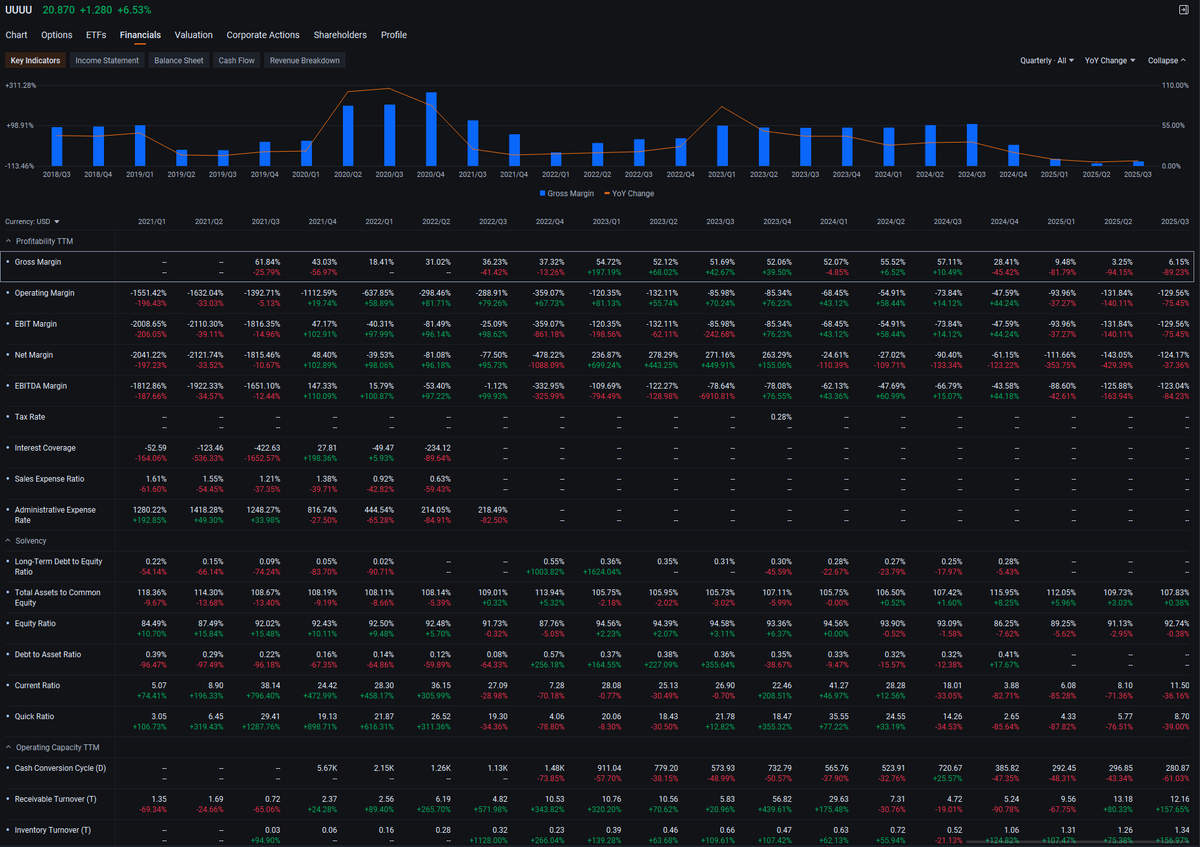Open the YoY Change dropdown
This screenshot has width=1200, height=847.
1110,60
